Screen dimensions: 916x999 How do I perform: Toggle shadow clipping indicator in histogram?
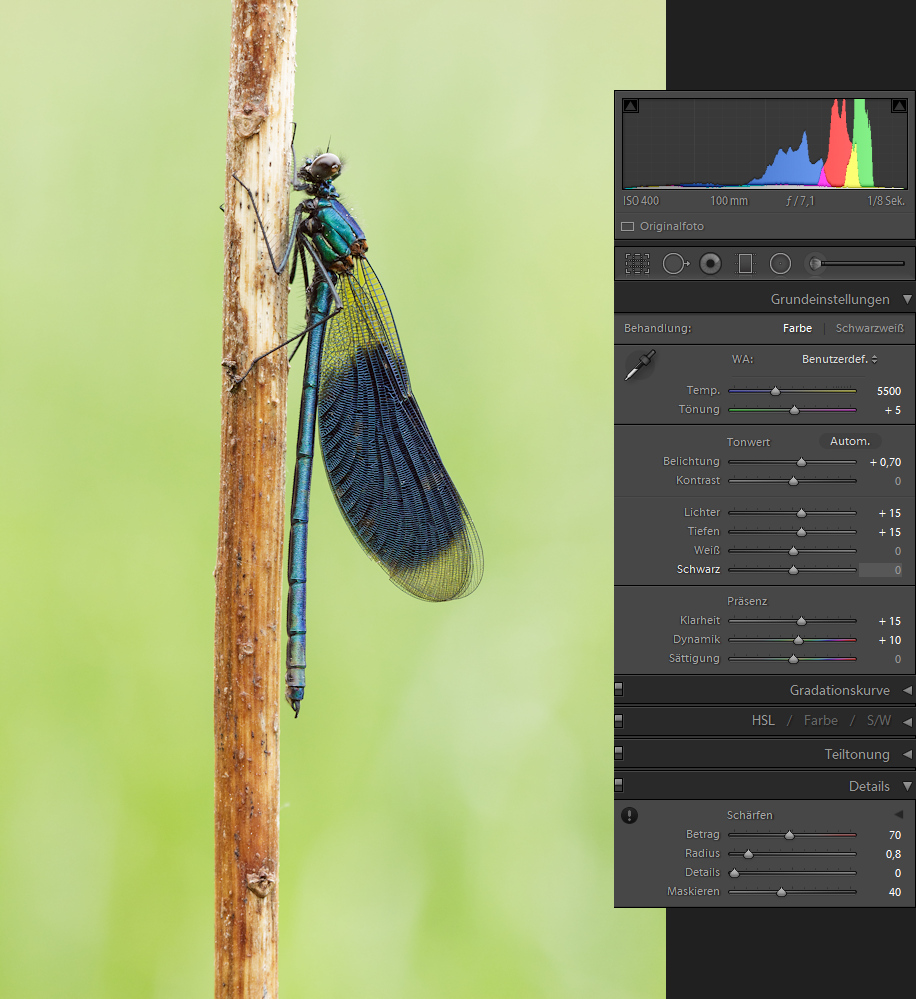[631, 106]
